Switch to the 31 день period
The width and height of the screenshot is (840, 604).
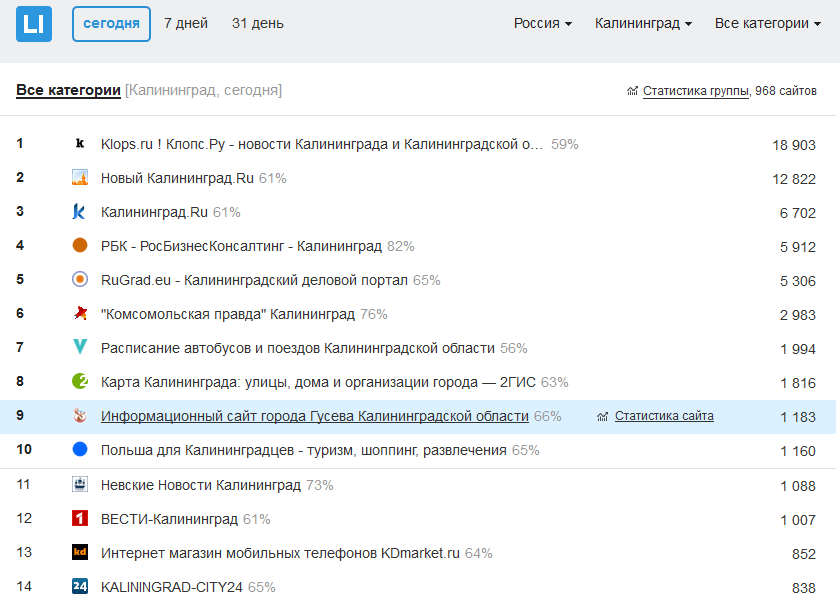pyautogui.click(x=258, y=24)
